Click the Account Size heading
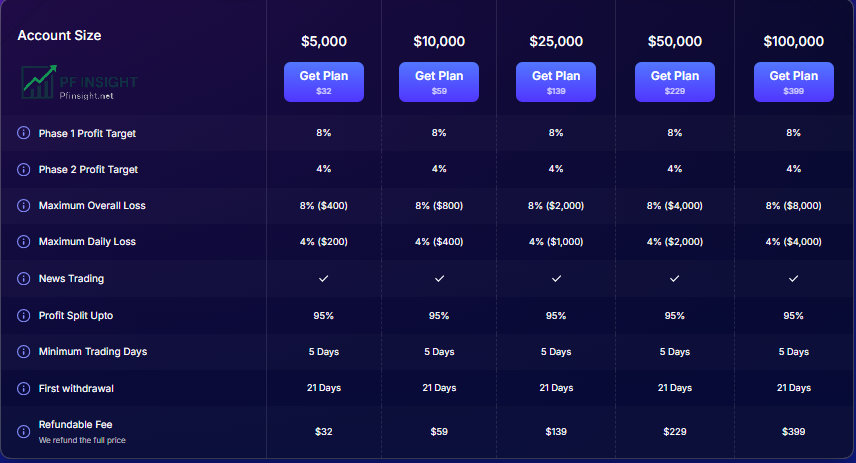Image resolution: width=856 pixels, height=463 pixels. point(60,35)
